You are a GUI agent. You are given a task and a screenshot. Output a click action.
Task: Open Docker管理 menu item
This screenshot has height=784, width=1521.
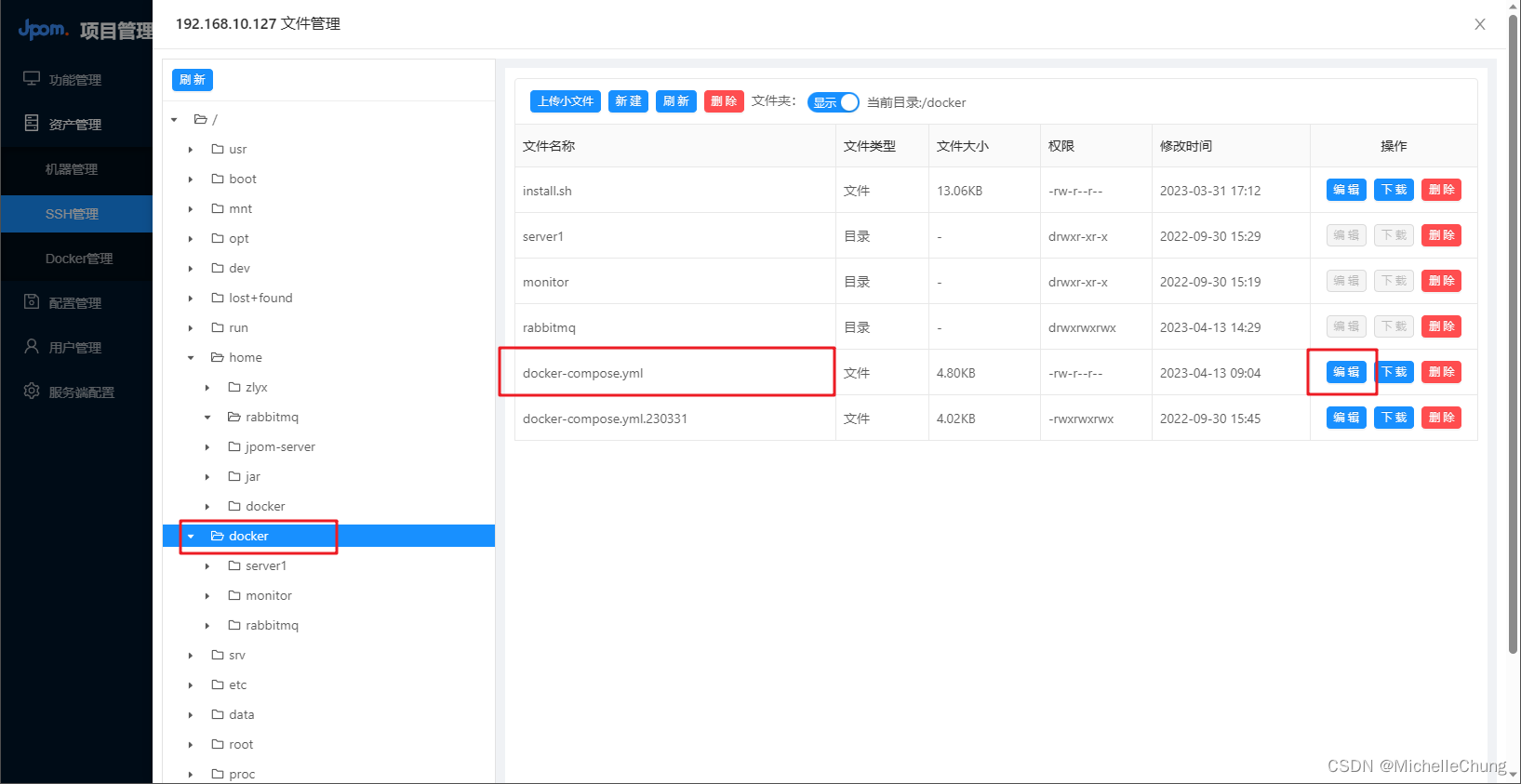76,259
